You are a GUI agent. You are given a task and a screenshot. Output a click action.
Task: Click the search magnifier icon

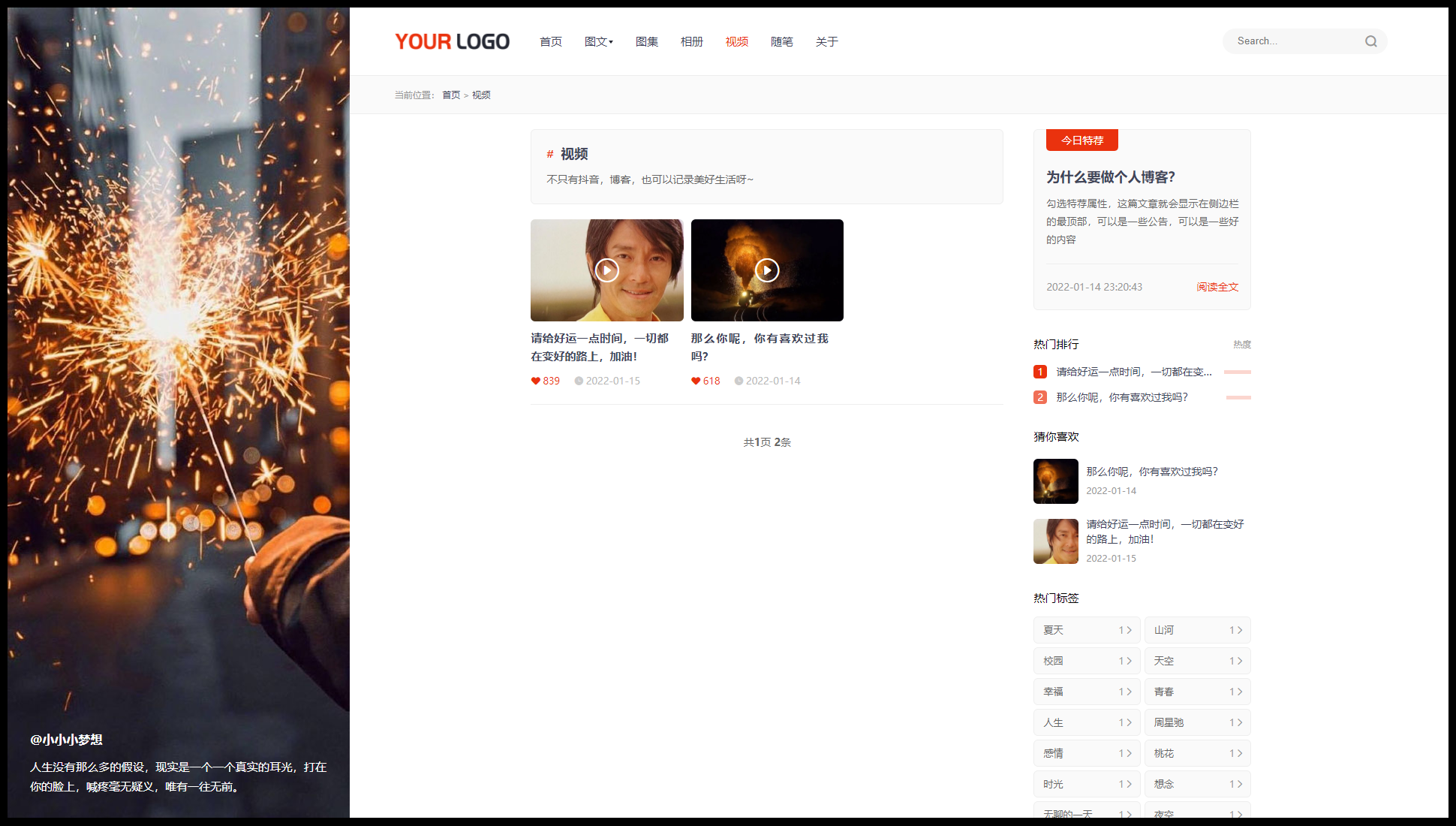(1370, 41)
